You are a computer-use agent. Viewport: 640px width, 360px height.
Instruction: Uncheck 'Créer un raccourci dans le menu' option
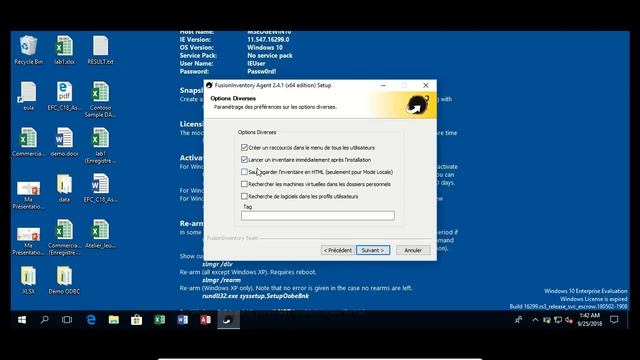(244, 147)
